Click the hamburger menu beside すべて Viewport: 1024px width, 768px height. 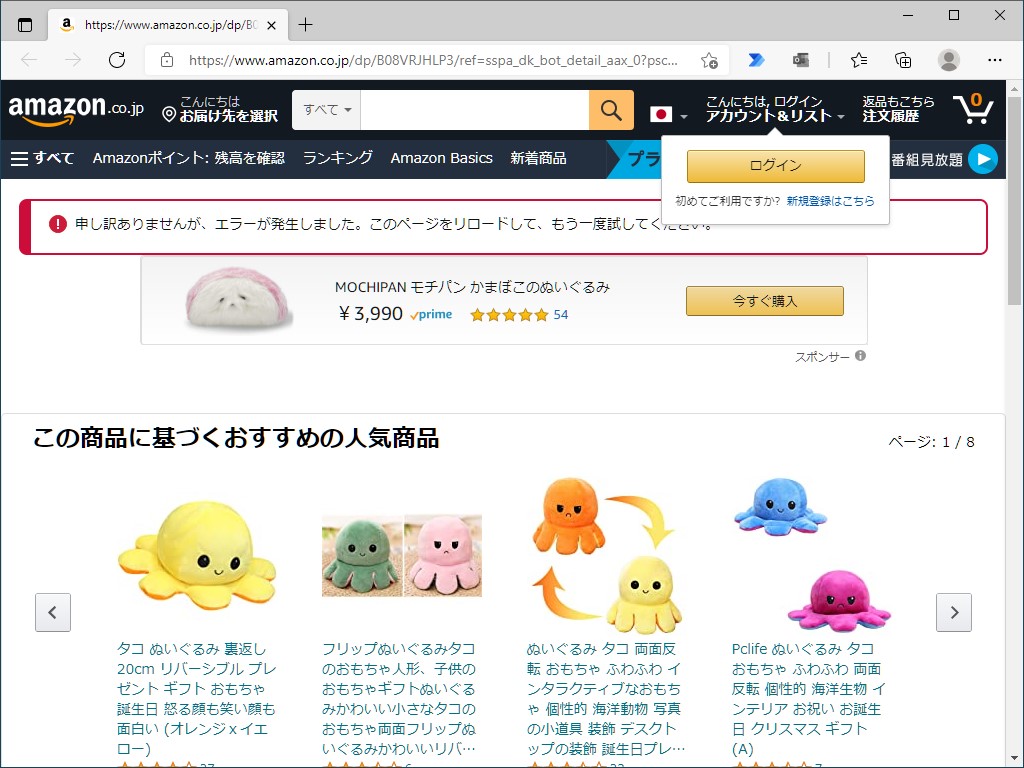(20, 158)
